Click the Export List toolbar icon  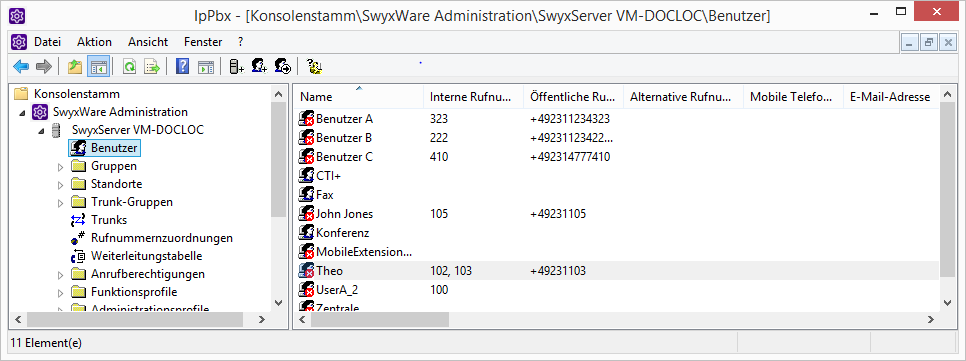point(152,67)
